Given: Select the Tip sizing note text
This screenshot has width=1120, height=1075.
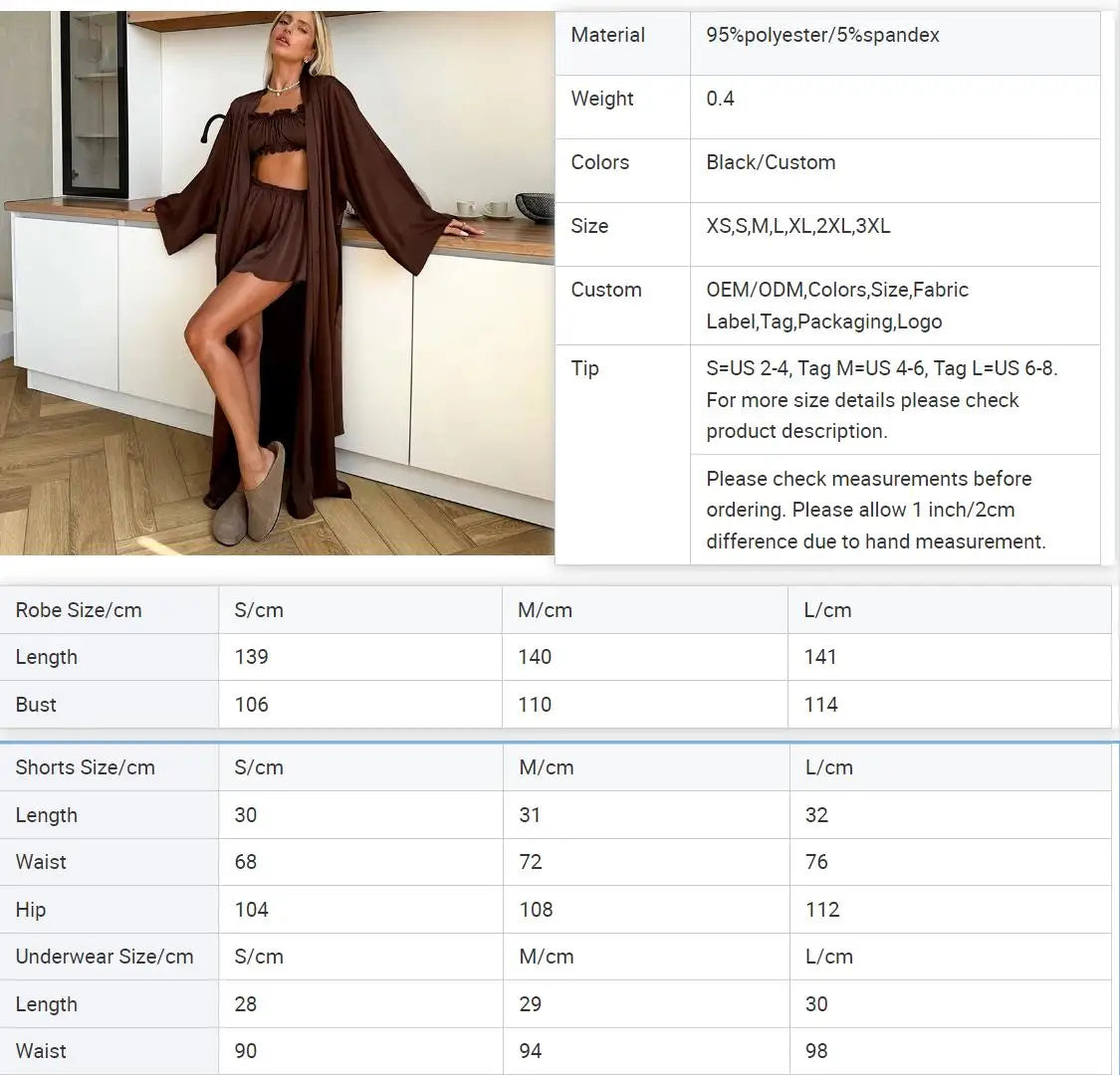Looking at the screenshot, I should tap(862, 400).
